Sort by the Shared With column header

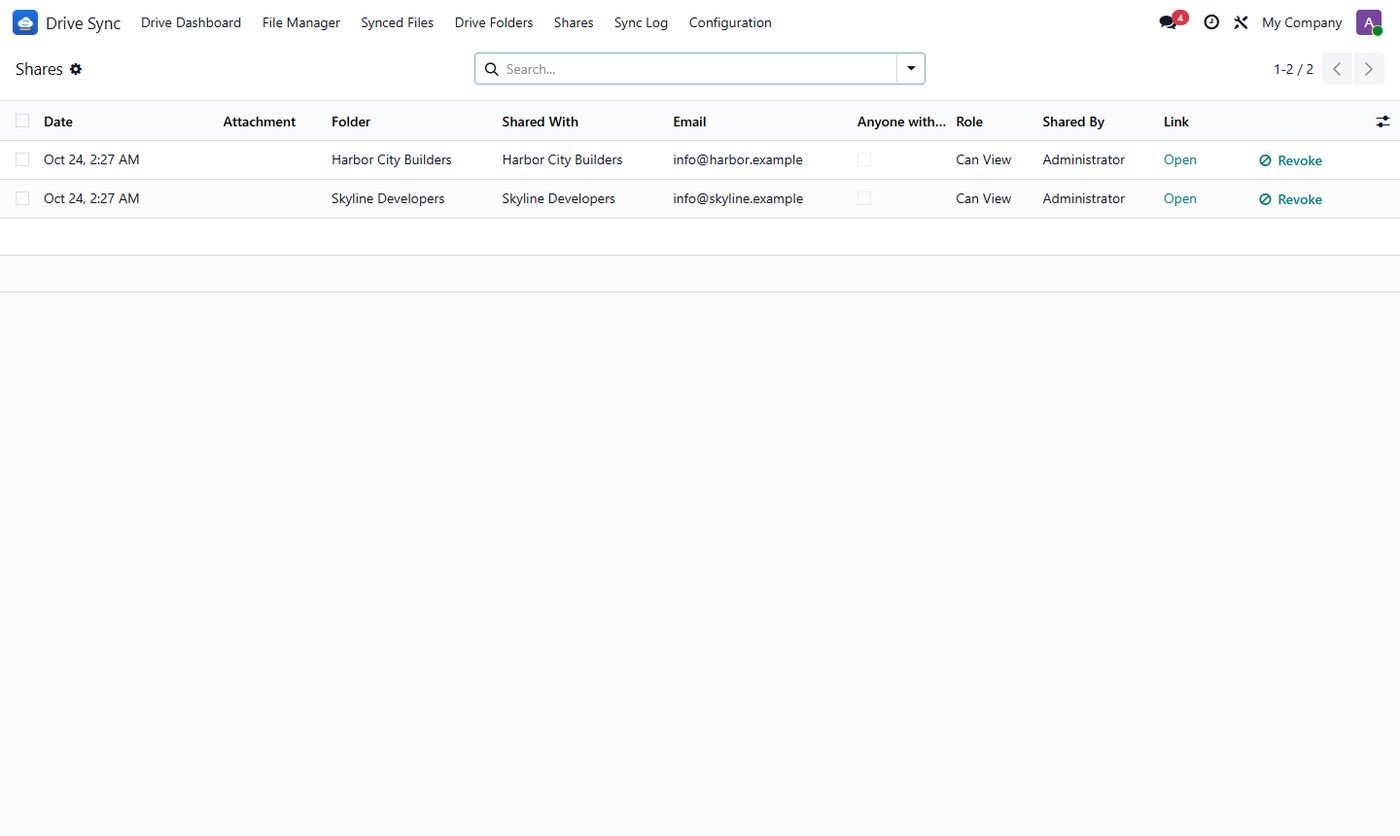[x=540, y=121]
